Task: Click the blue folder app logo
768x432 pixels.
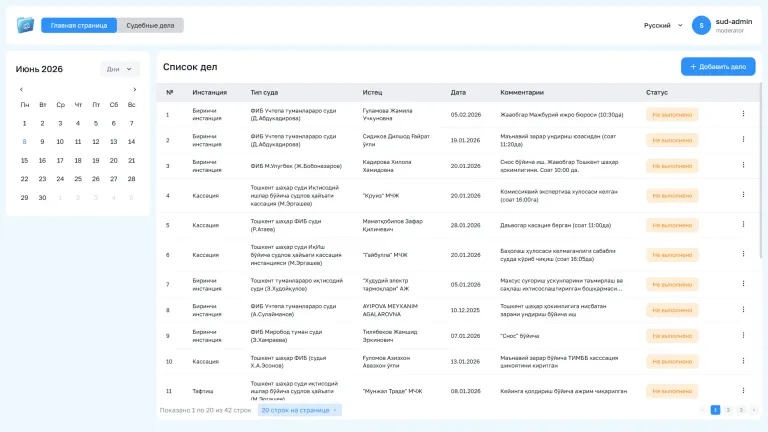Action: [x=25, y=25]
